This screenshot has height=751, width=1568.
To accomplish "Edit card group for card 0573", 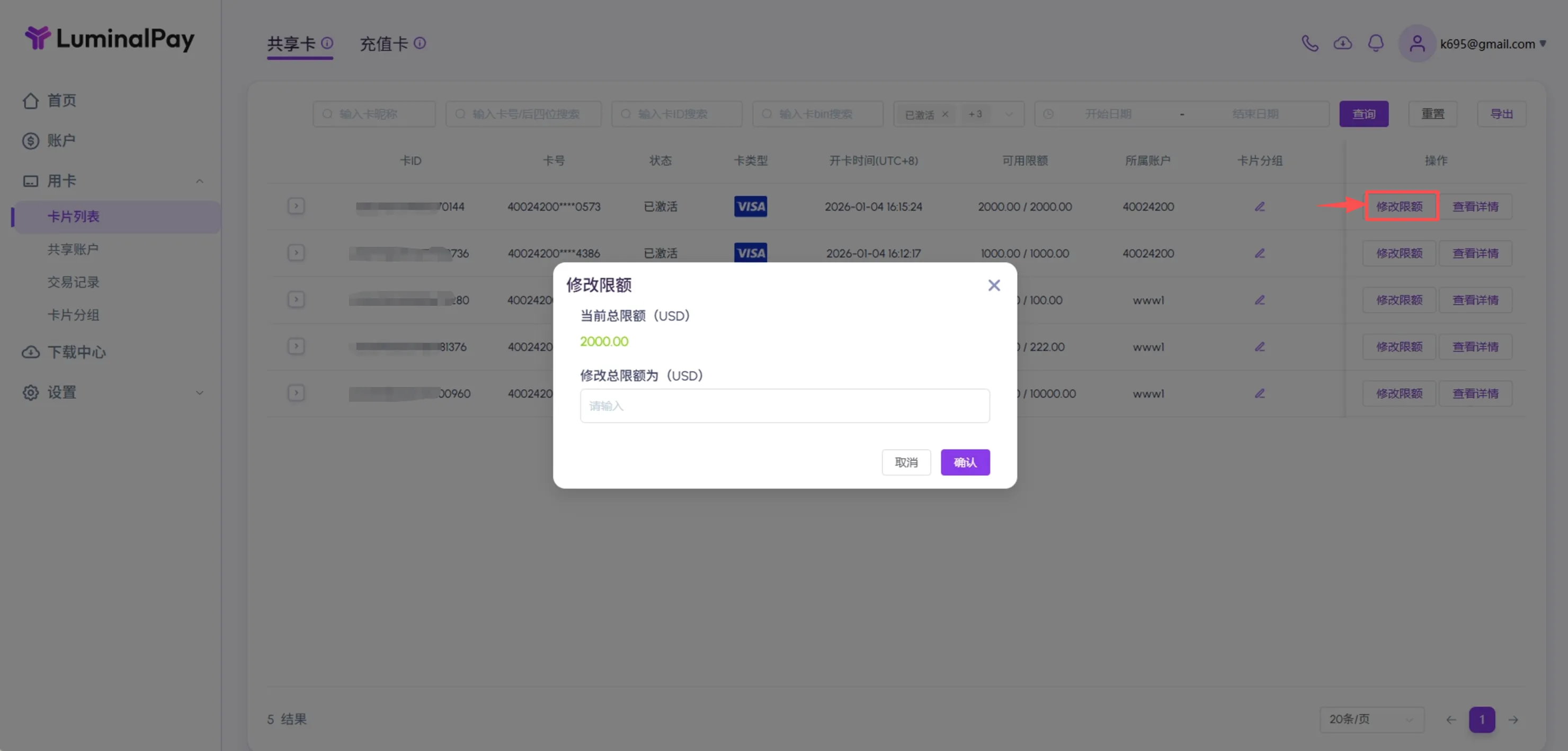I will coord(1259,207).
